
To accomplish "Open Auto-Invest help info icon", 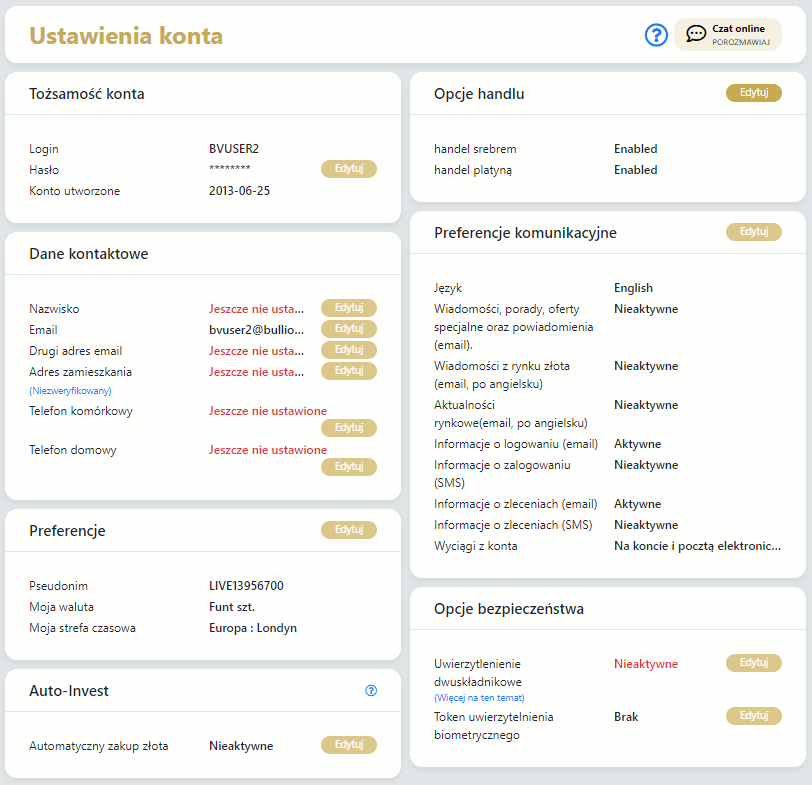I will [x=371, y=690].
